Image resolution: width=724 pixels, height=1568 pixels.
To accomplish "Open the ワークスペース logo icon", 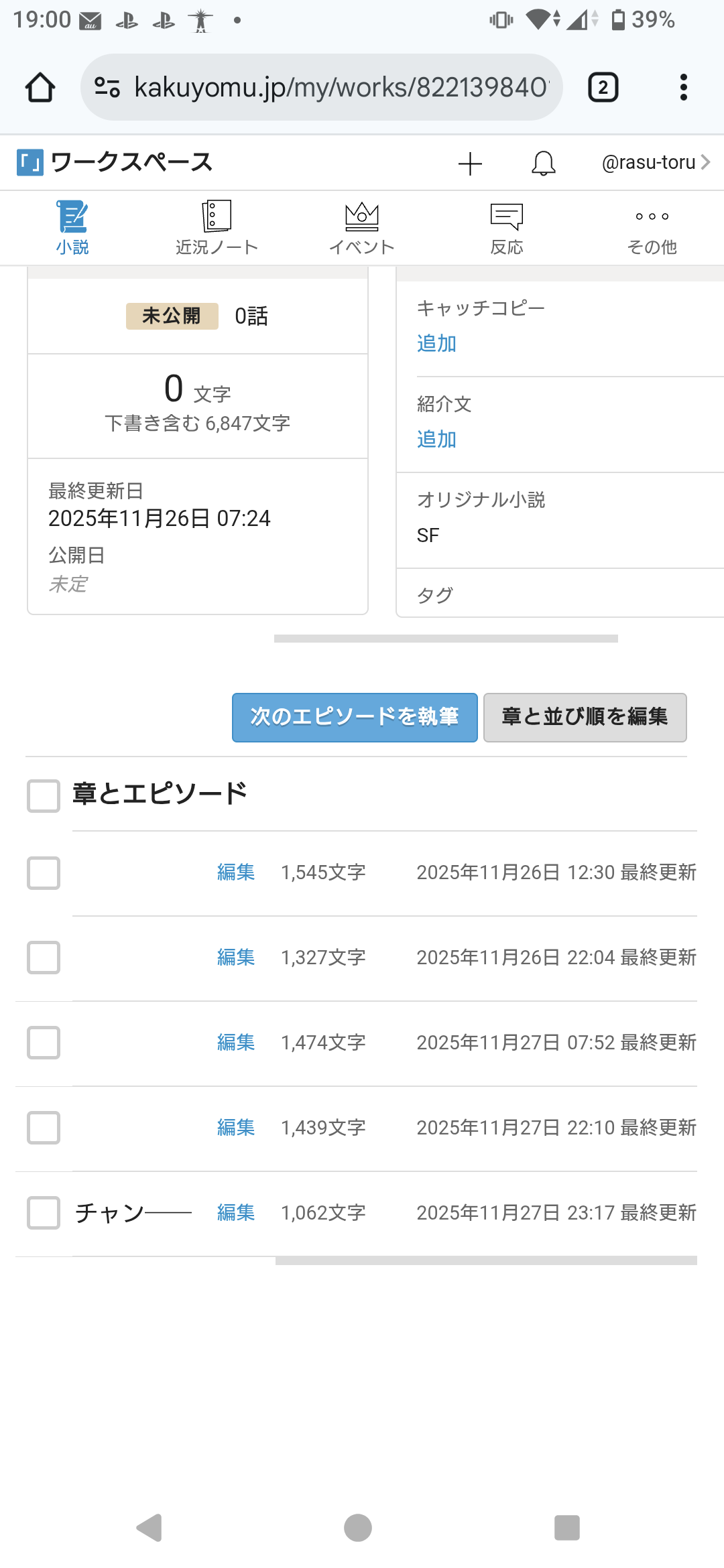I will click(29, 163).
